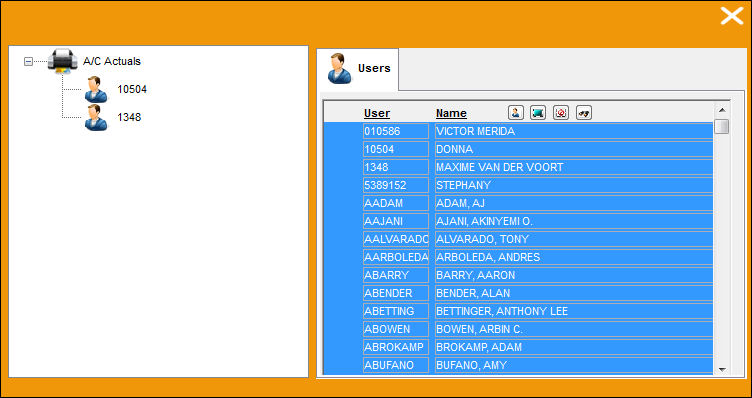The height and width of the screenshot is (398, 752).
Task: Select user cell 5389152
Action: [x=396, y=185]
